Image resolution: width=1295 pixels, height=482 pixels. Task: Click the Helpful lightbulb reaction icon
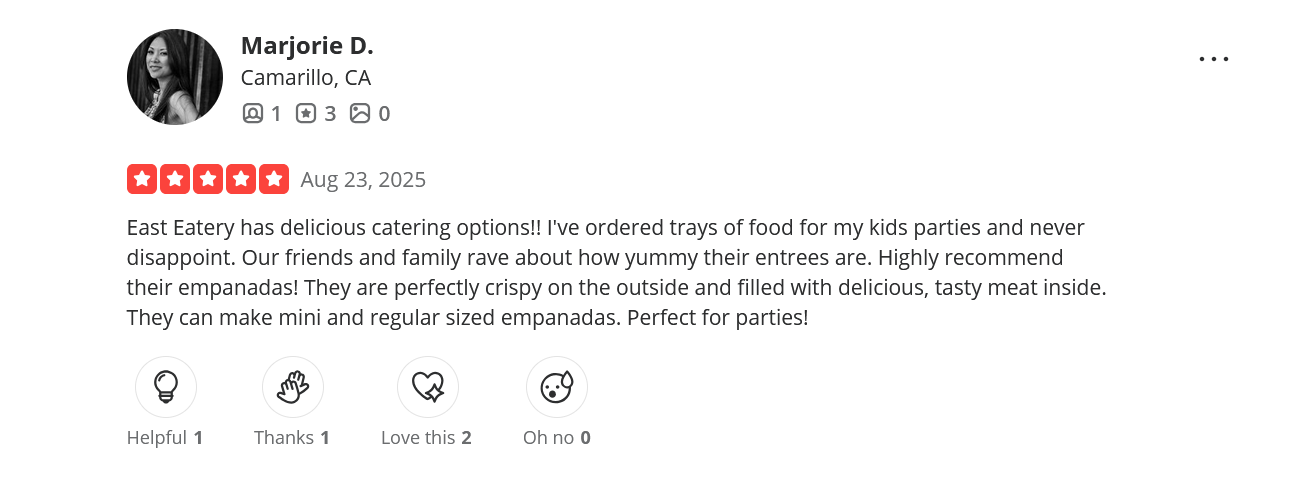click(166, 387)
